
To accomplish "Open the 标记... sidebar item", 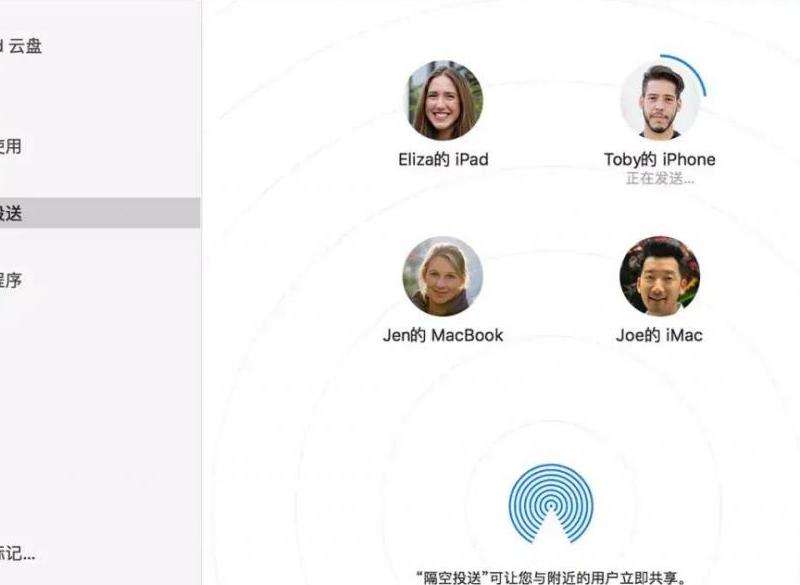I will 17,553.
